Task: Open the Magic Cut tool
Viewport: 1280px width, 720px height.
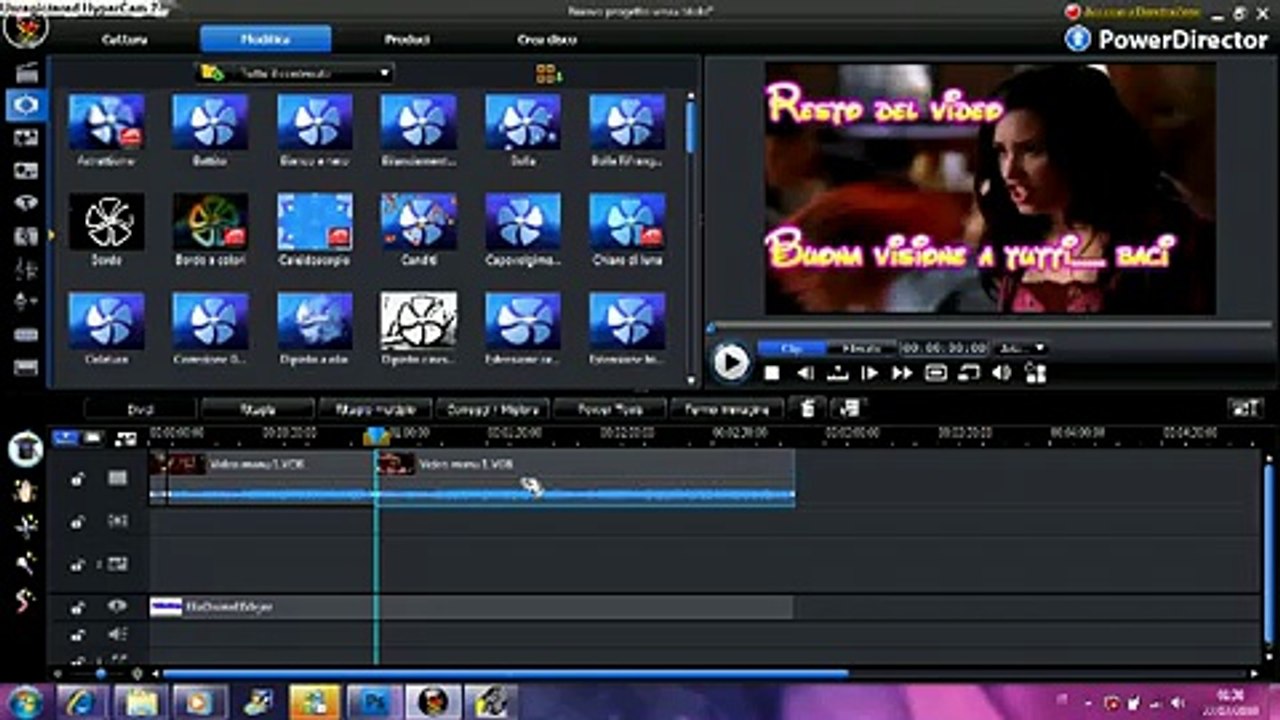Action: coord(25,563)
